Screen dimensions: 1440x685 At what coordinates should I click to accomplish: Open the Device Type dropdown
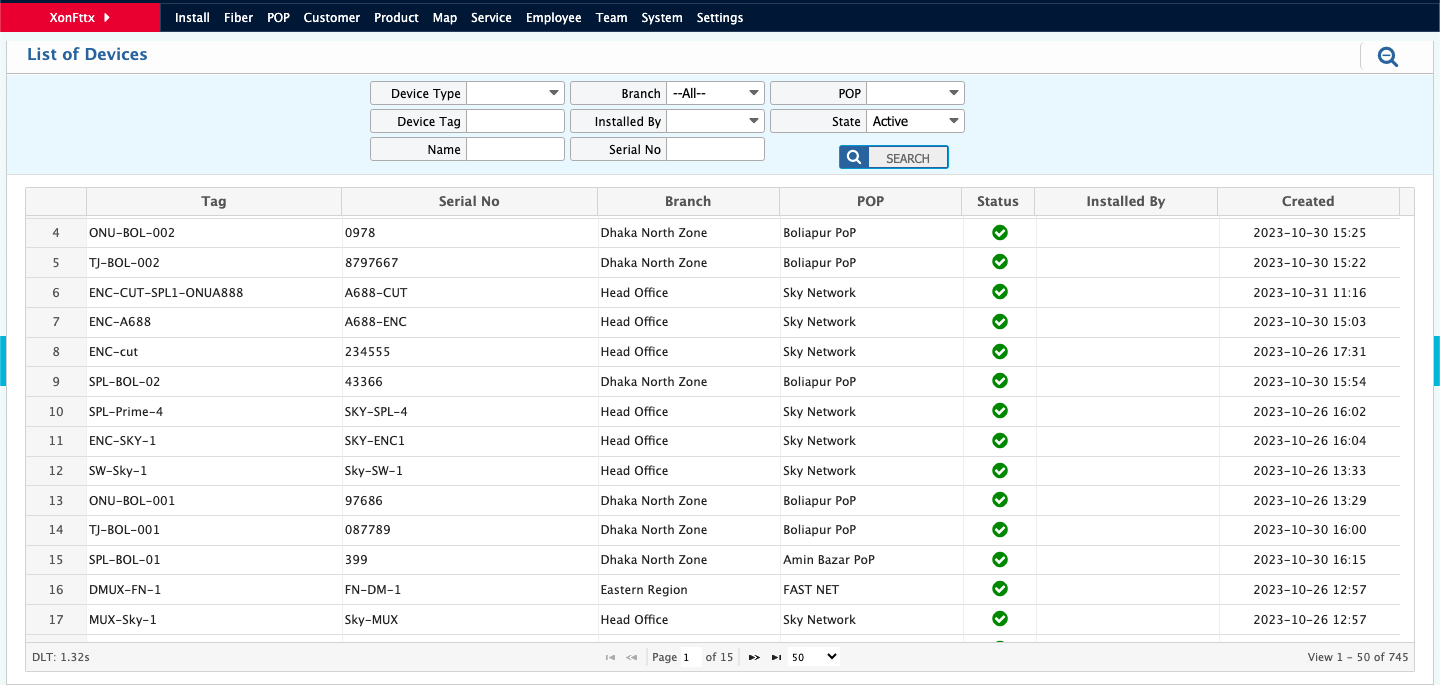click(515, 93)
